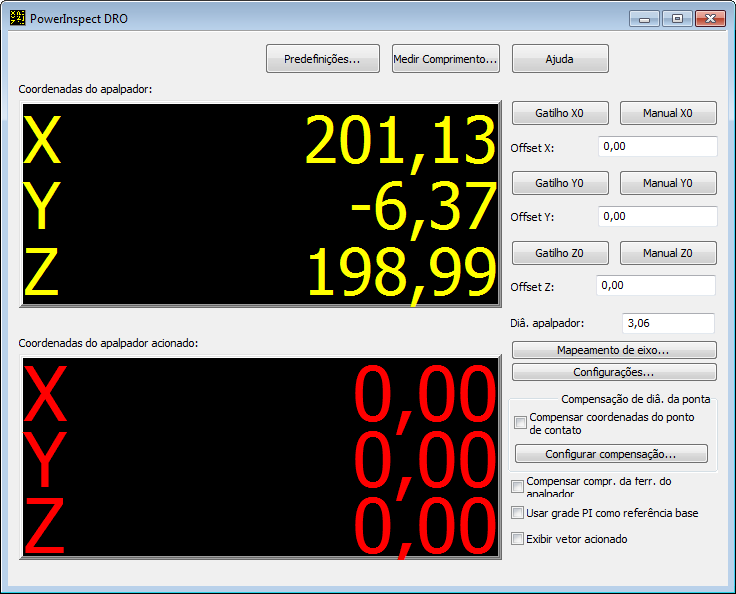Click the Coordenadas do apalpador acionado label

click(108, 343)
